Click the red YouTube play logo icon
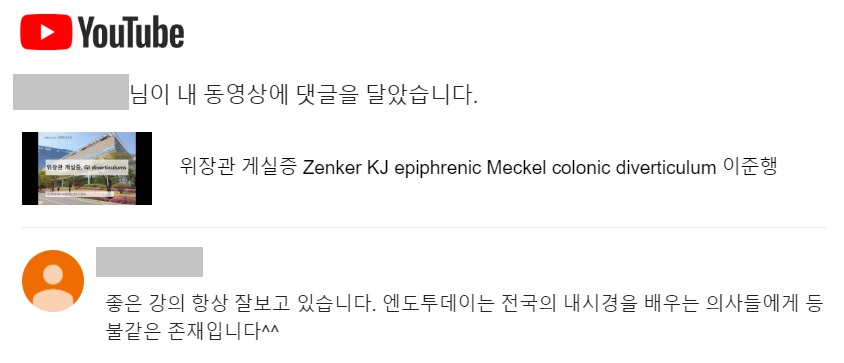The image size is (844, 363). coord(46,32)
